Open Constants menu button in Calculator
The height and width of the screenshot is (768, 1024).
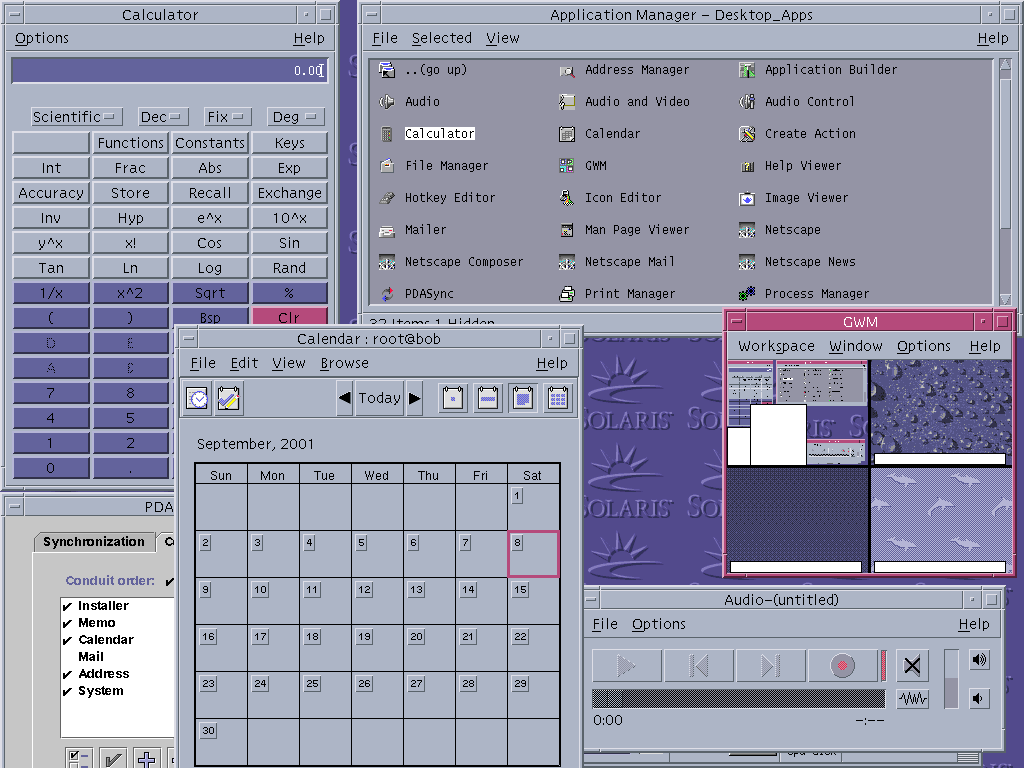click(210, 143)
